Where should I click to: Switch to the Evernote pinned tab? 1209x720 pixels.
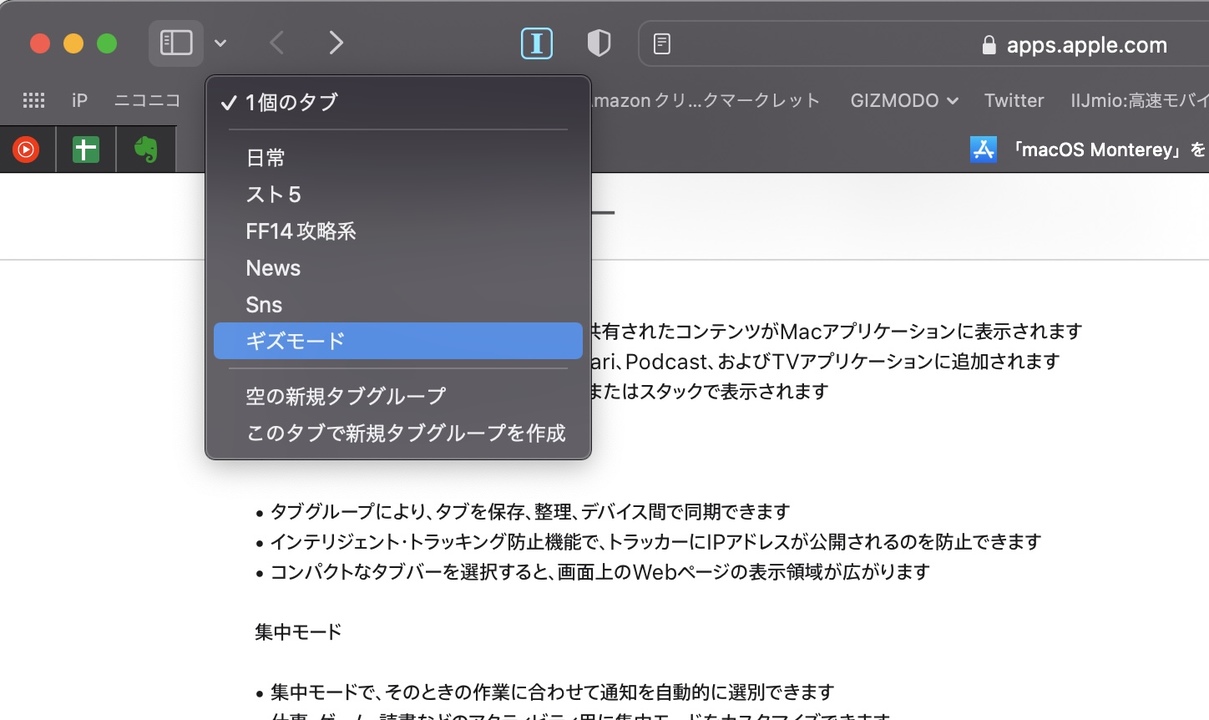click(146, 150)
